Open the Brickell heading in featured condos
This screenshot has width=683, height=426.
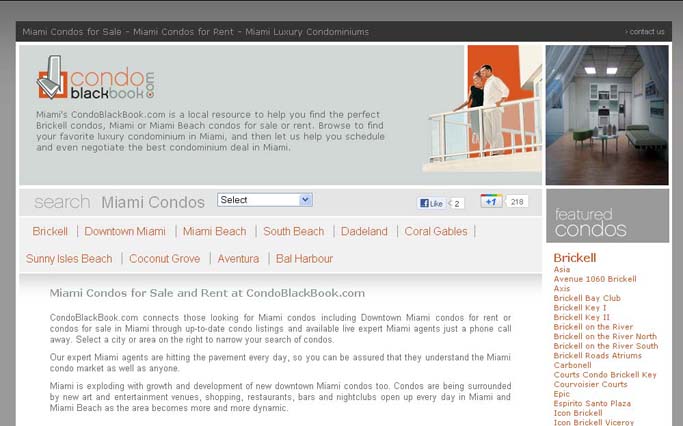[x=575, y=258]
